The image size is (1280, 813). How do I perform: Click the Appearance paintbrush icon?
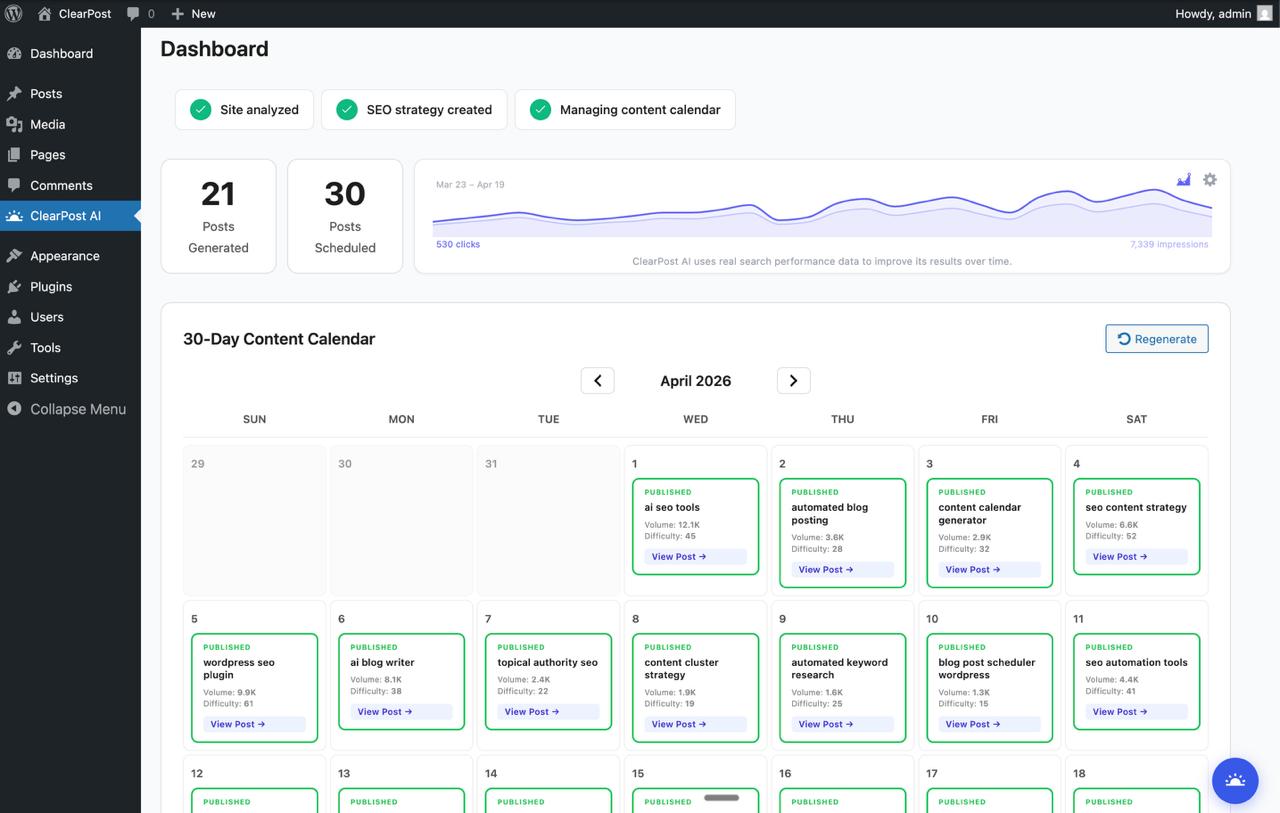[x=14, y=256]
